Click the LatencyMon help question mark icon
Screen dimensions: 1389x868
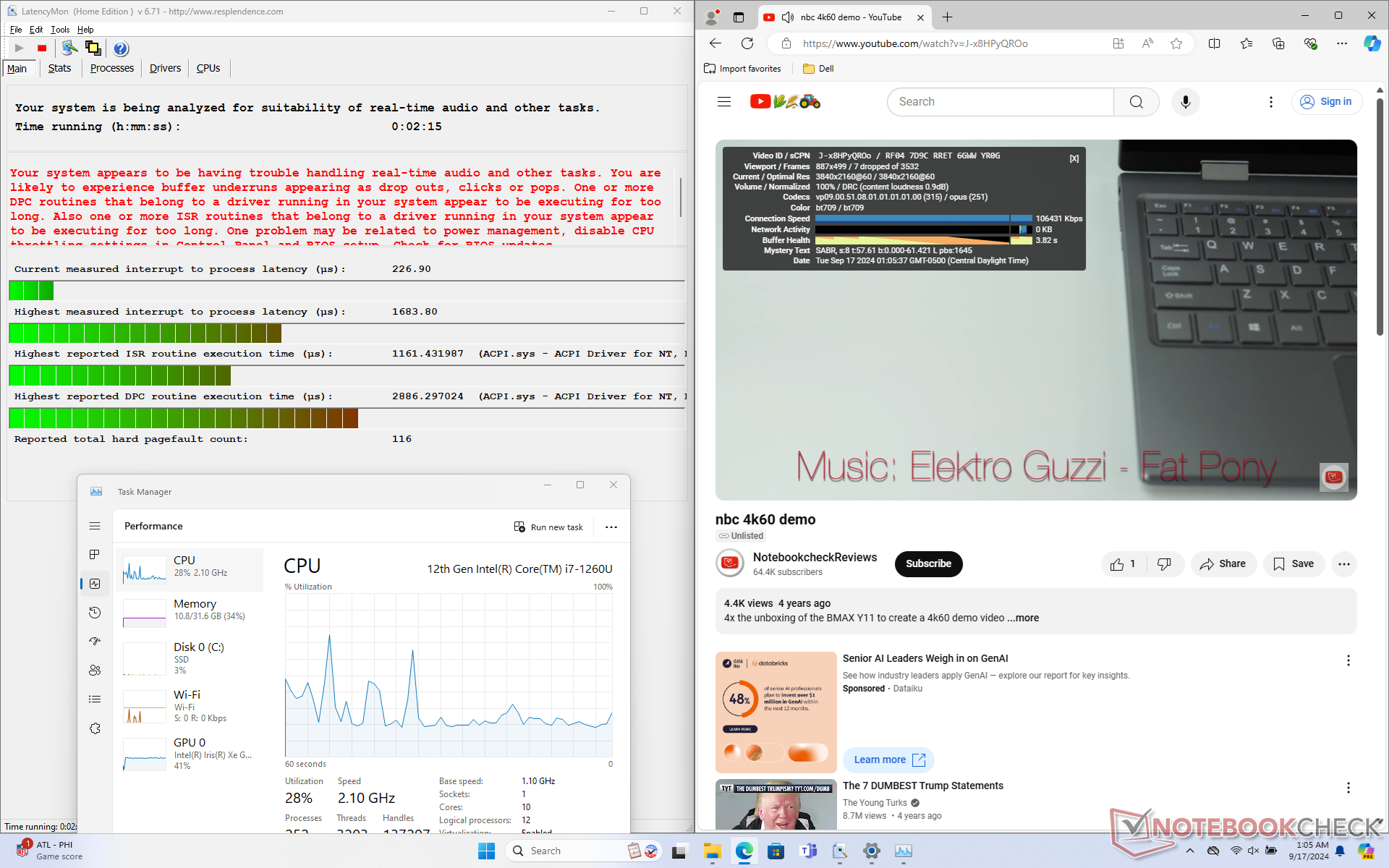click(121, 48)
